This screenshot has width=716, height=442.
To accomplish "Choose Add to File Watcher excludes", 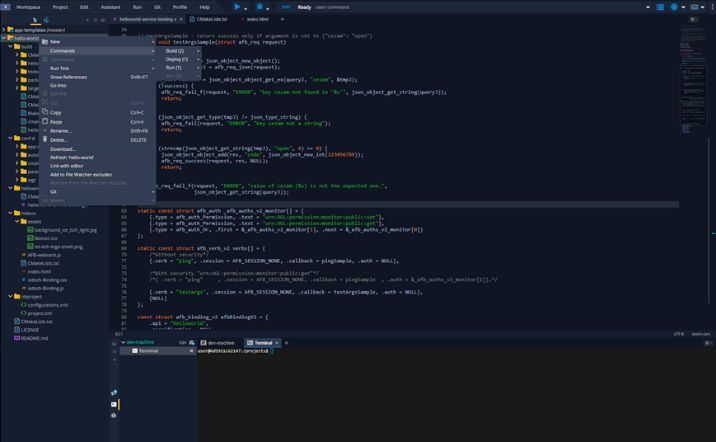I will (98, 174).
